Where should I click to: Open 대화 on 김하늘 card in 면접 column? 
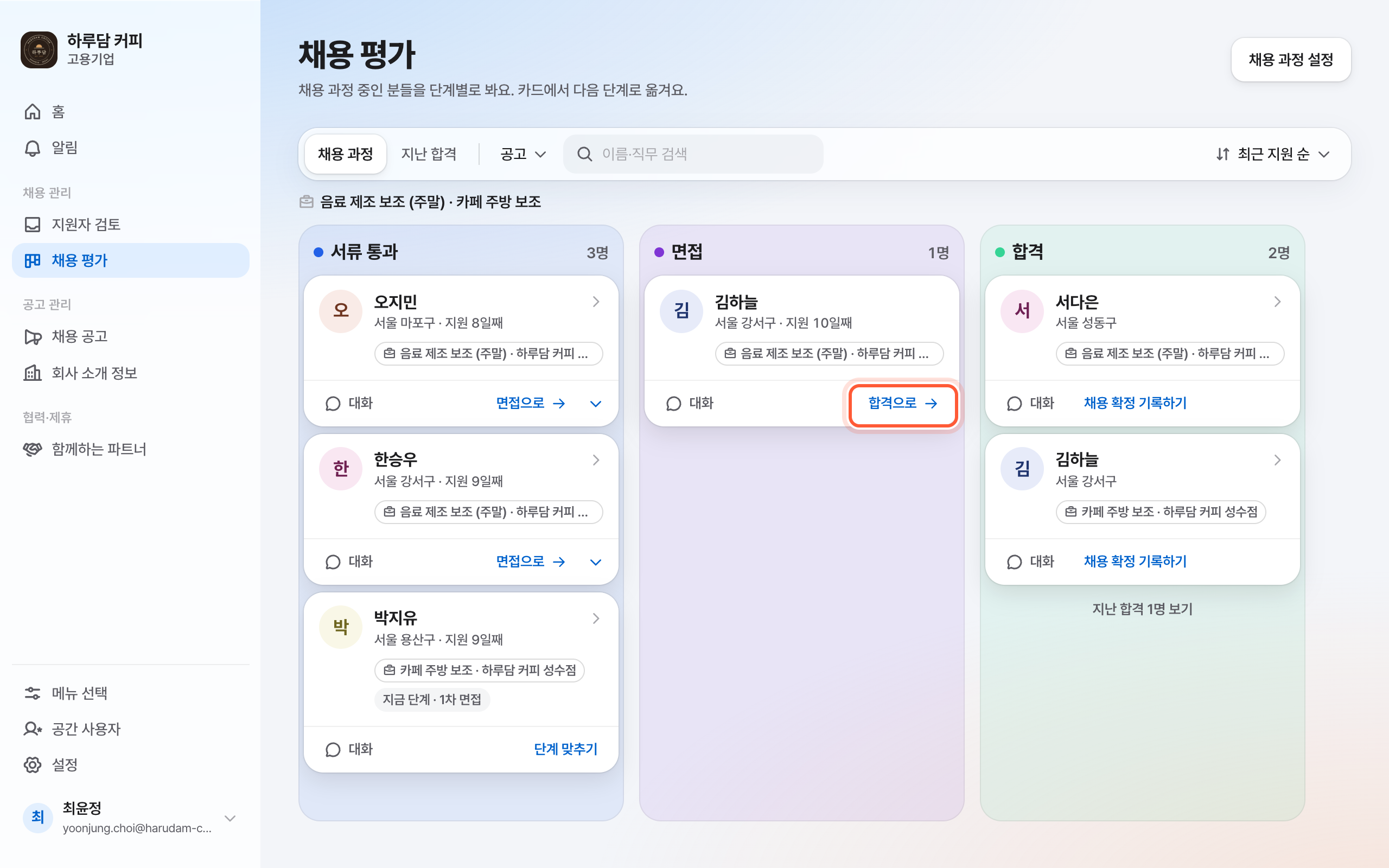[x=689, y=404]
